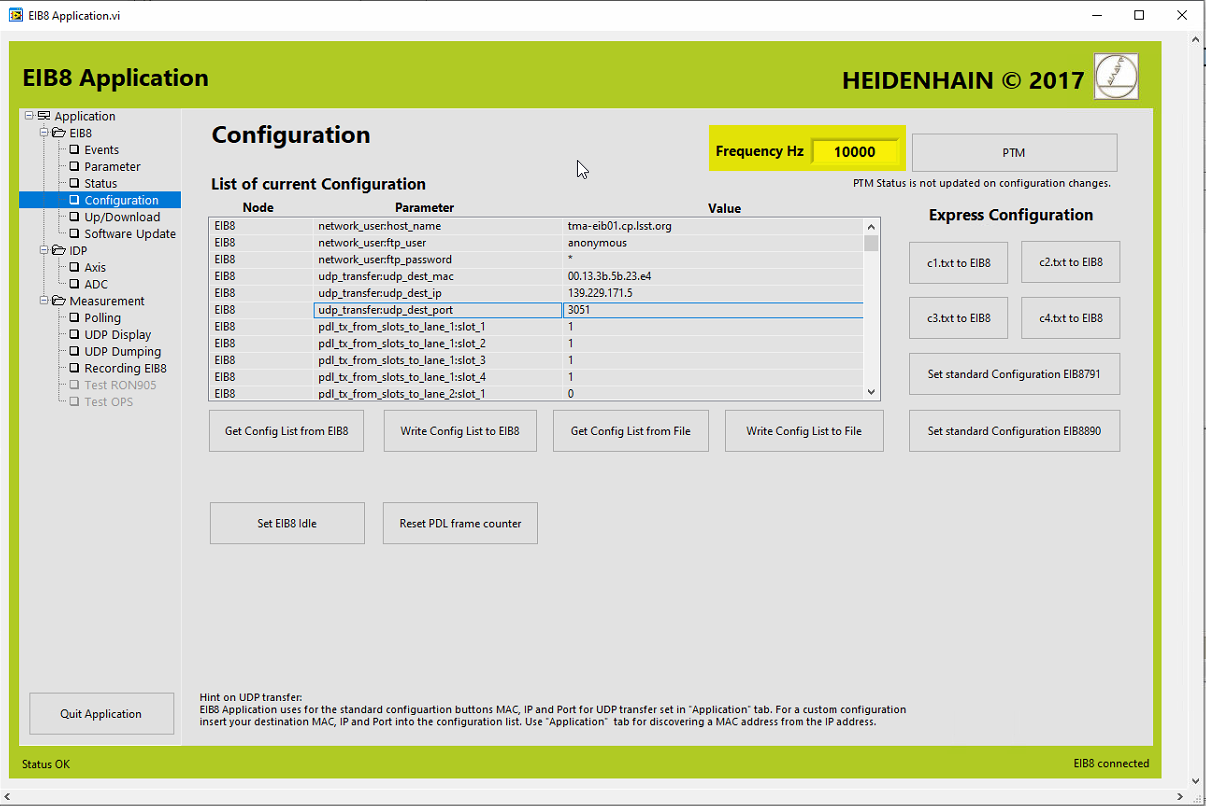The width and height of the screenshot is (1206, 806).
Task: Get Config List from EIB8
Action: pos(286,431)
